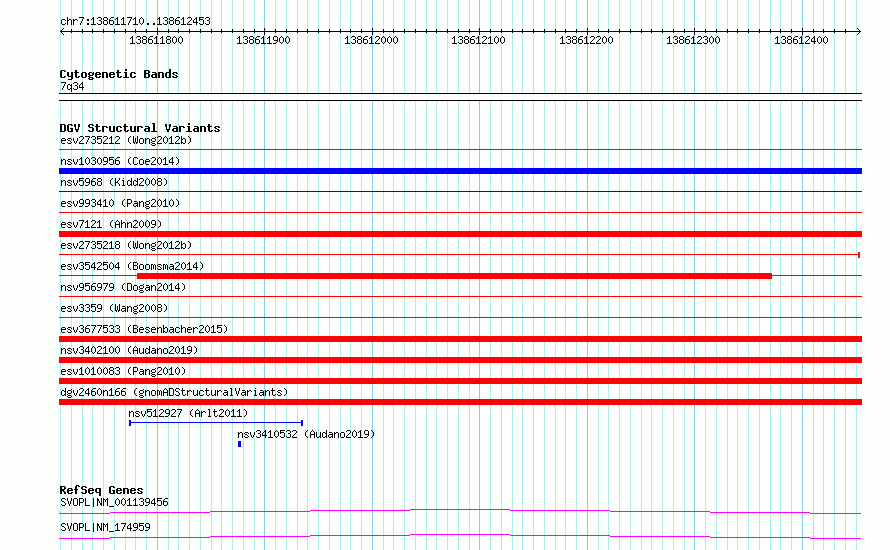This screenshot has height=550, width=890.
Task: Open esv3542504 (Boomsma2014) variant details
Action: coord(132,266)
